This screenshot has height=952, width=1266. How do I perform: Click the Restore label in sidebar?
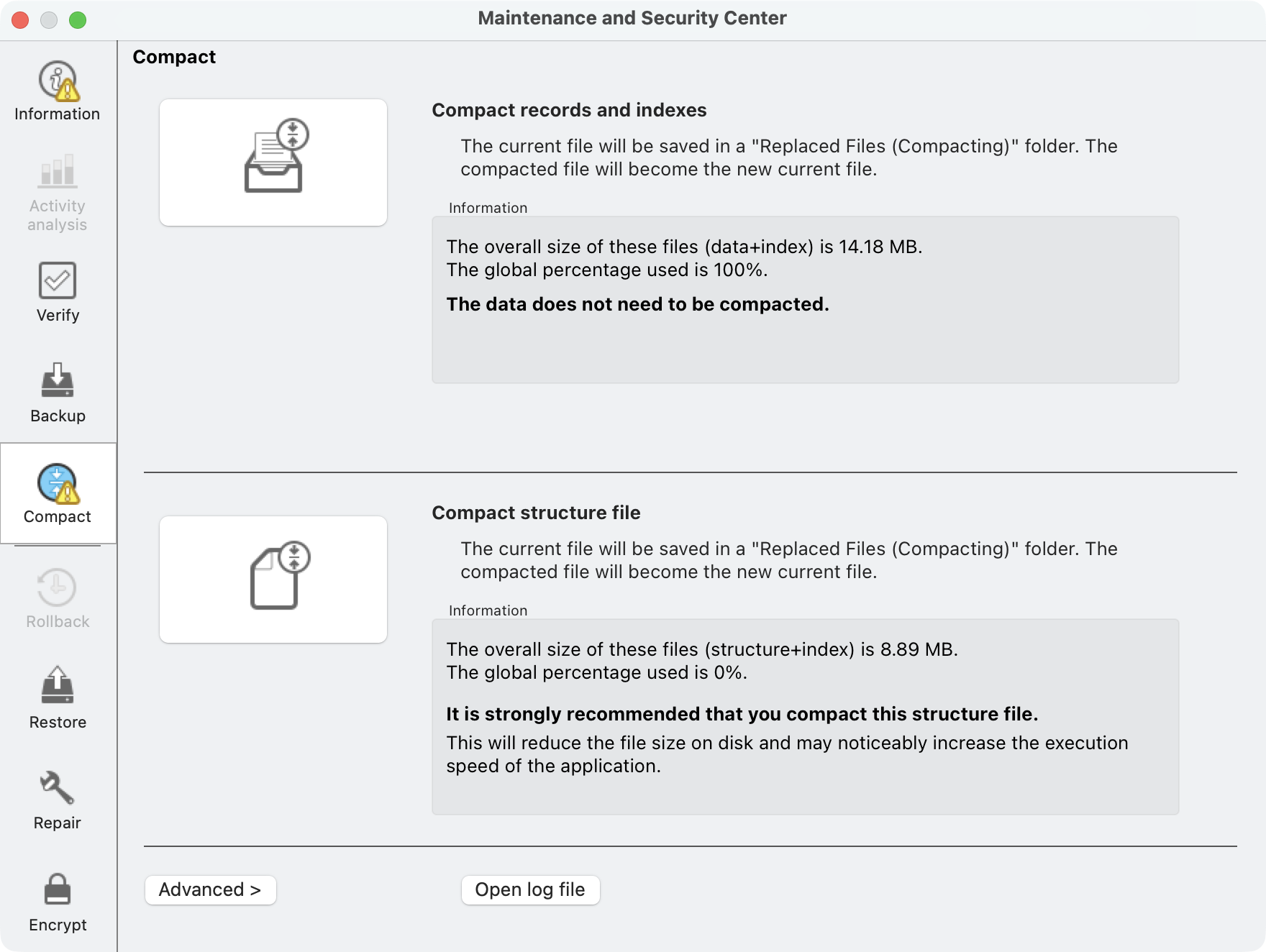tap(58, 722)
